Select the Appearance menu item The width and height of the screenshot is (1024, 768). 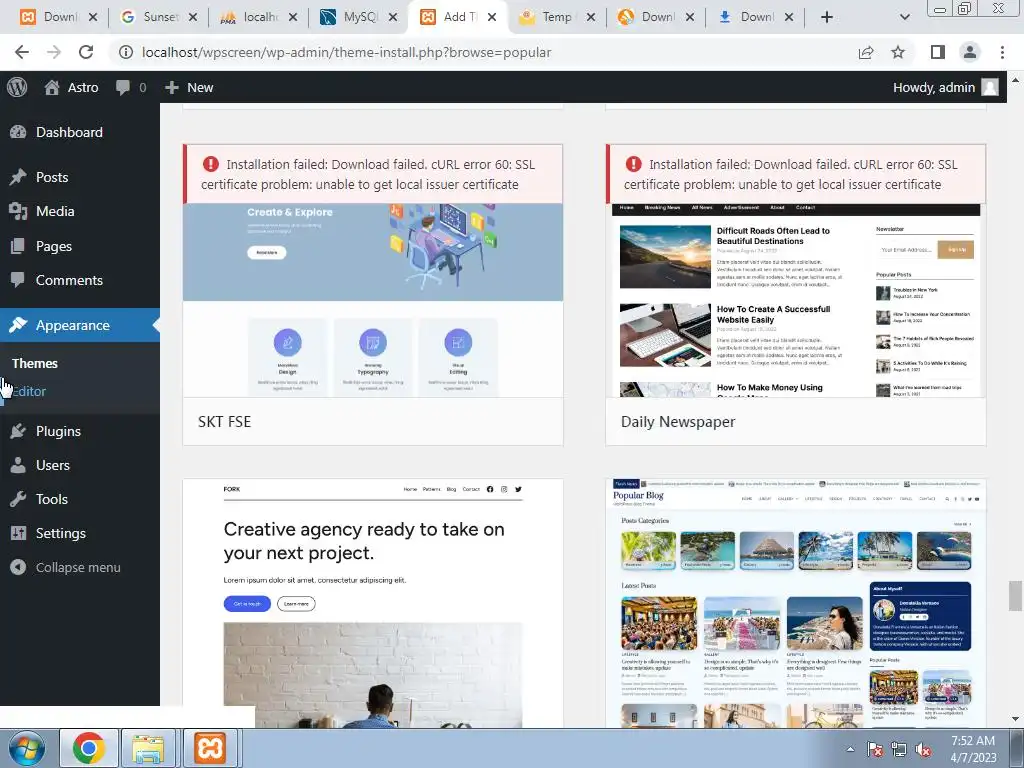pyautogui.click(x=72, y=325)
